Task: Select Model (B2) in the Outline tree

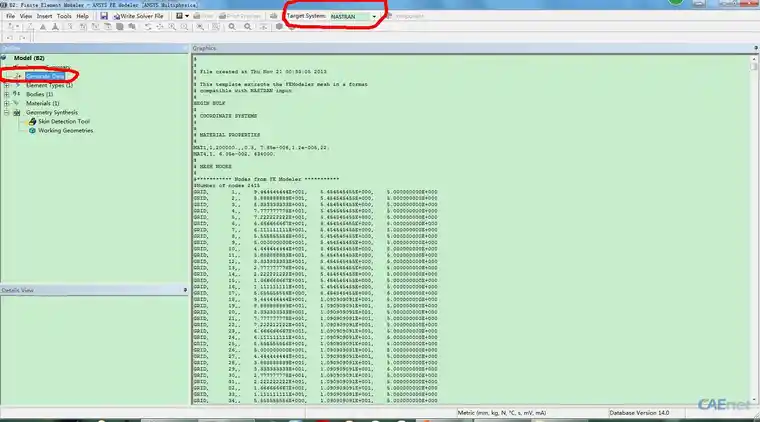Action: coord(29,58)
